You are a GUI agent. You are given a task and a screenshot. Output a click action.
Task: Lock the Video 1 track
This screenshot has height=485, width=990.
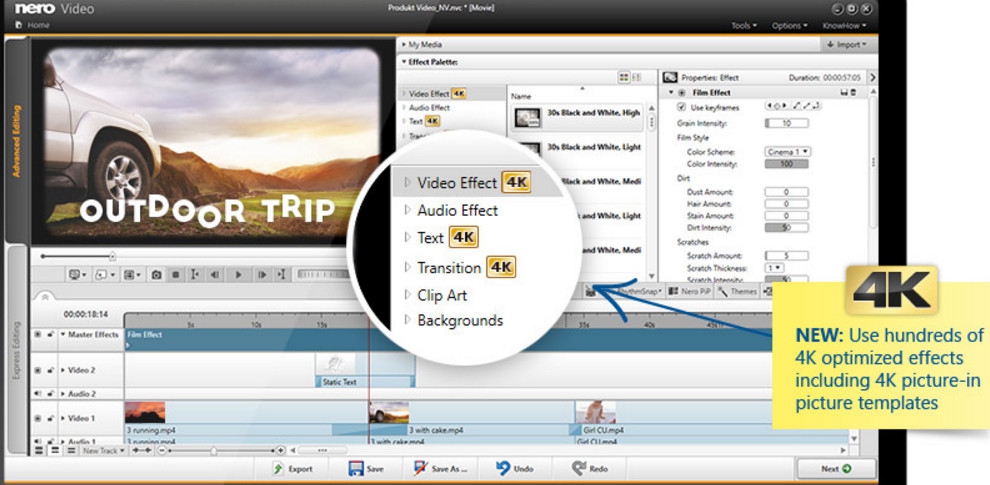pyautogui.click(x=50, y=418)
